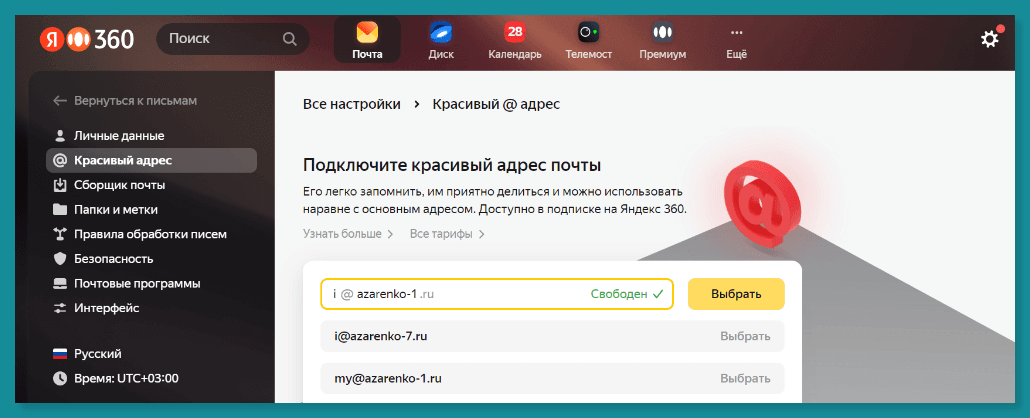Select the my@azarenko-1.ru suggestion

[552, 379]
